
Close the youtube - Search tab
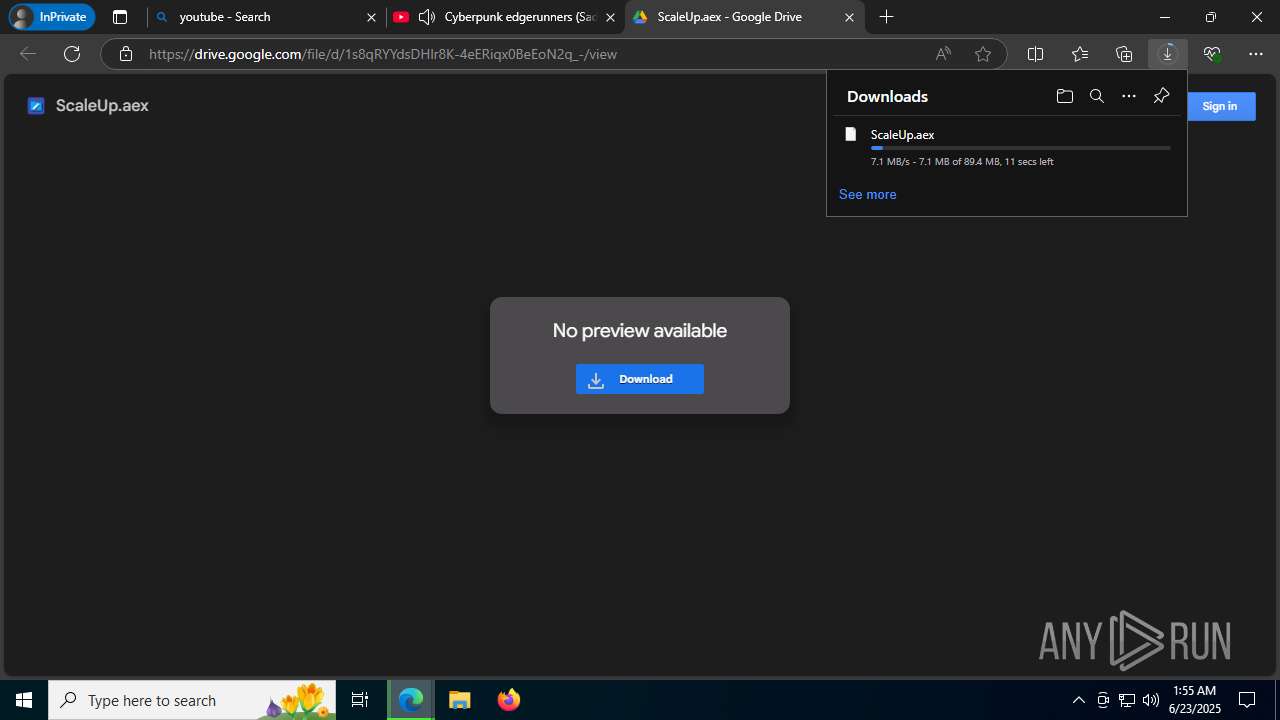[x=372, y=17]
